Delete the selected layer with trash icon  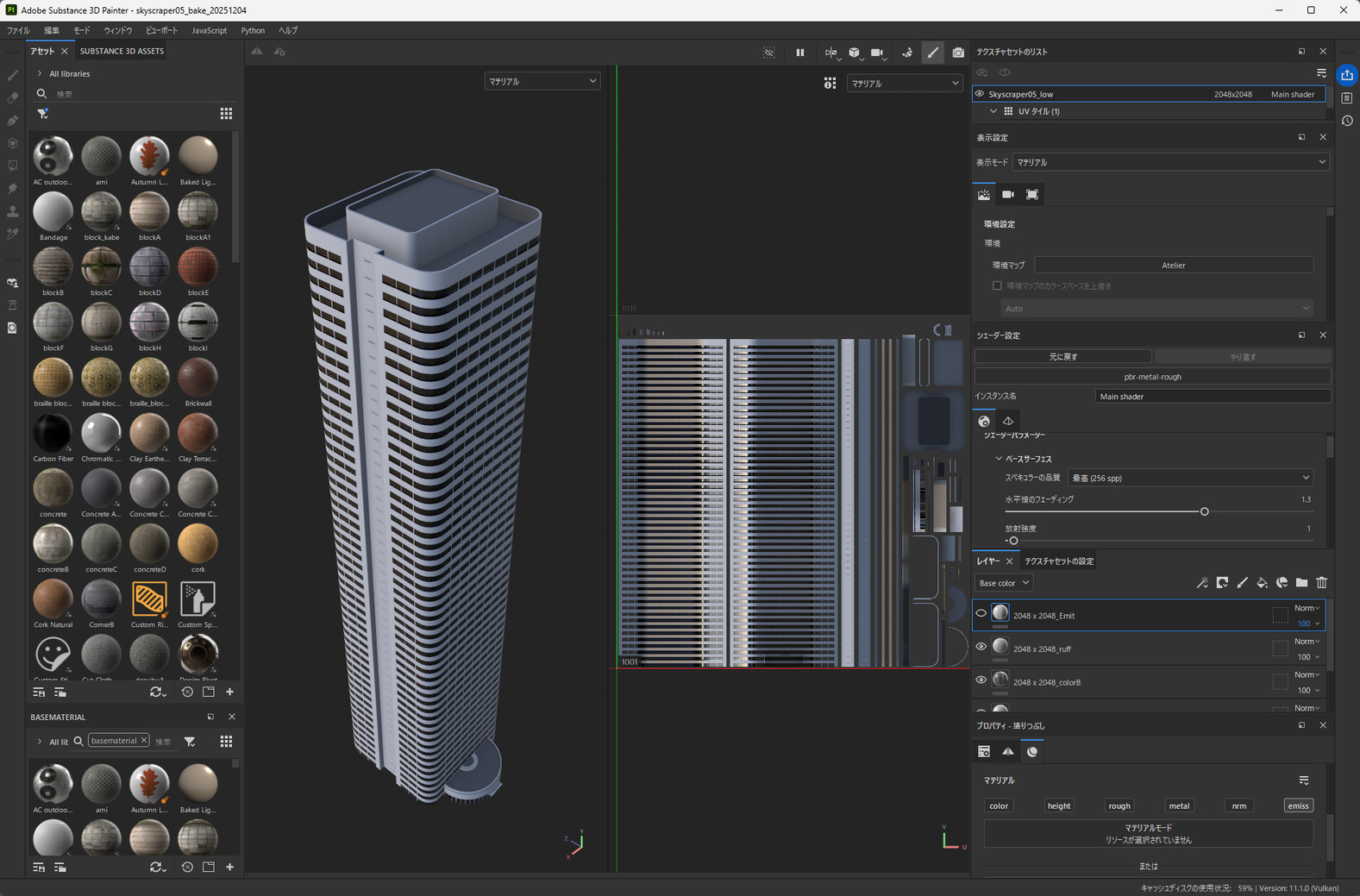click(1321, 583)
